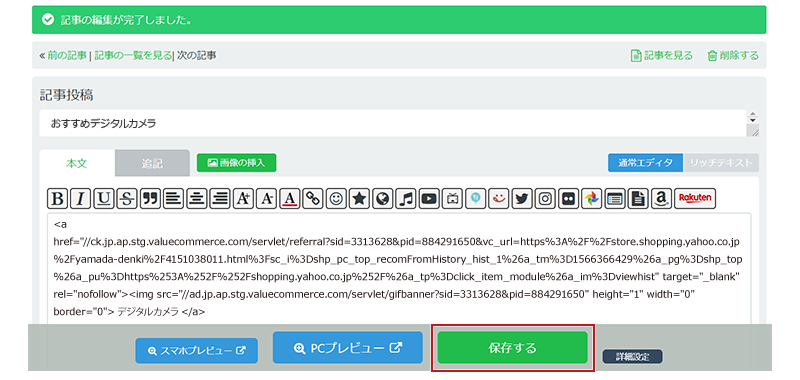Click the star icon in the toolbar

click(359, 199)
